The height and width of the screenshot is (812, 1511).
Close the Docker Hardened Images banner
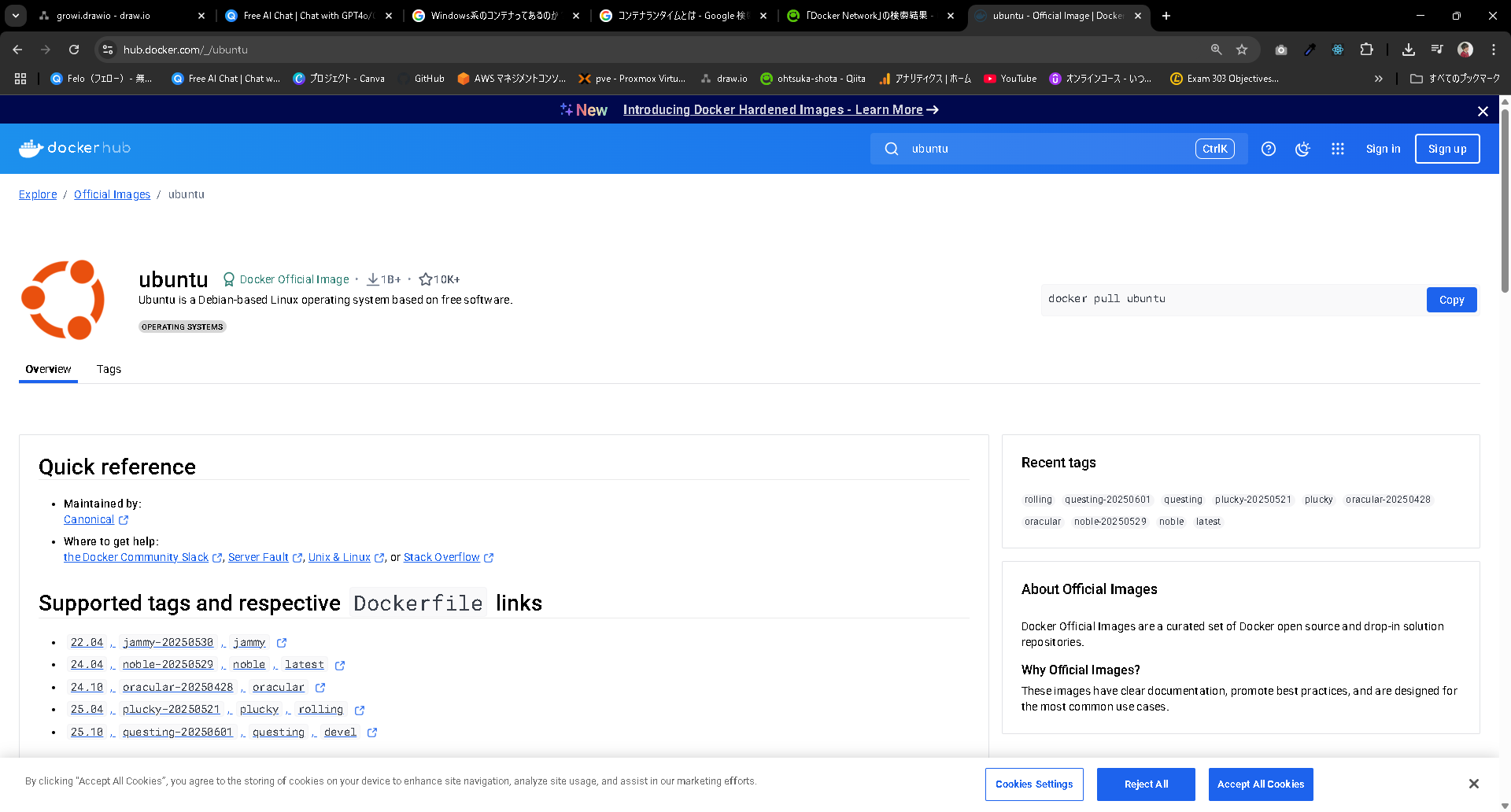pos(1483,111)
